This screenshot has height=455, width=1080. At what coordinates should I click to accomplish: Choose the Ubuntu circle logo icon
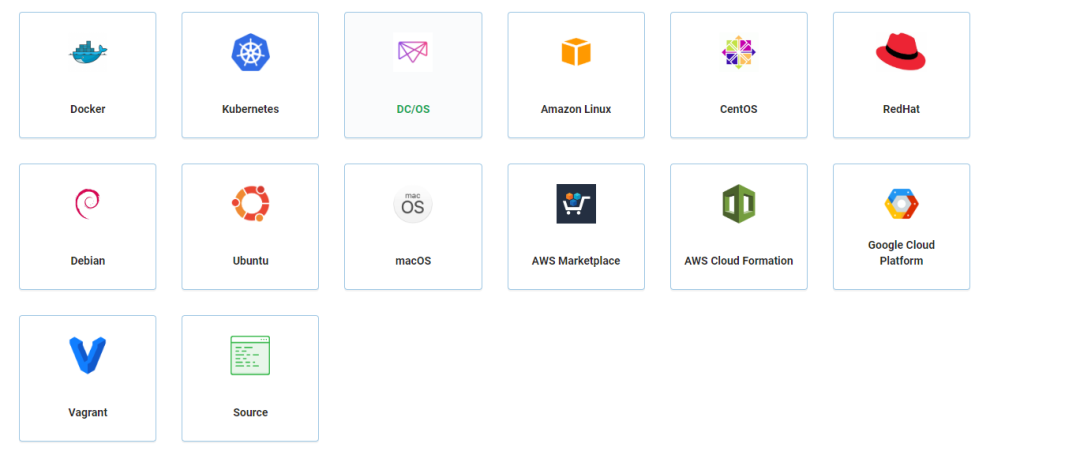tap(250, 204)
